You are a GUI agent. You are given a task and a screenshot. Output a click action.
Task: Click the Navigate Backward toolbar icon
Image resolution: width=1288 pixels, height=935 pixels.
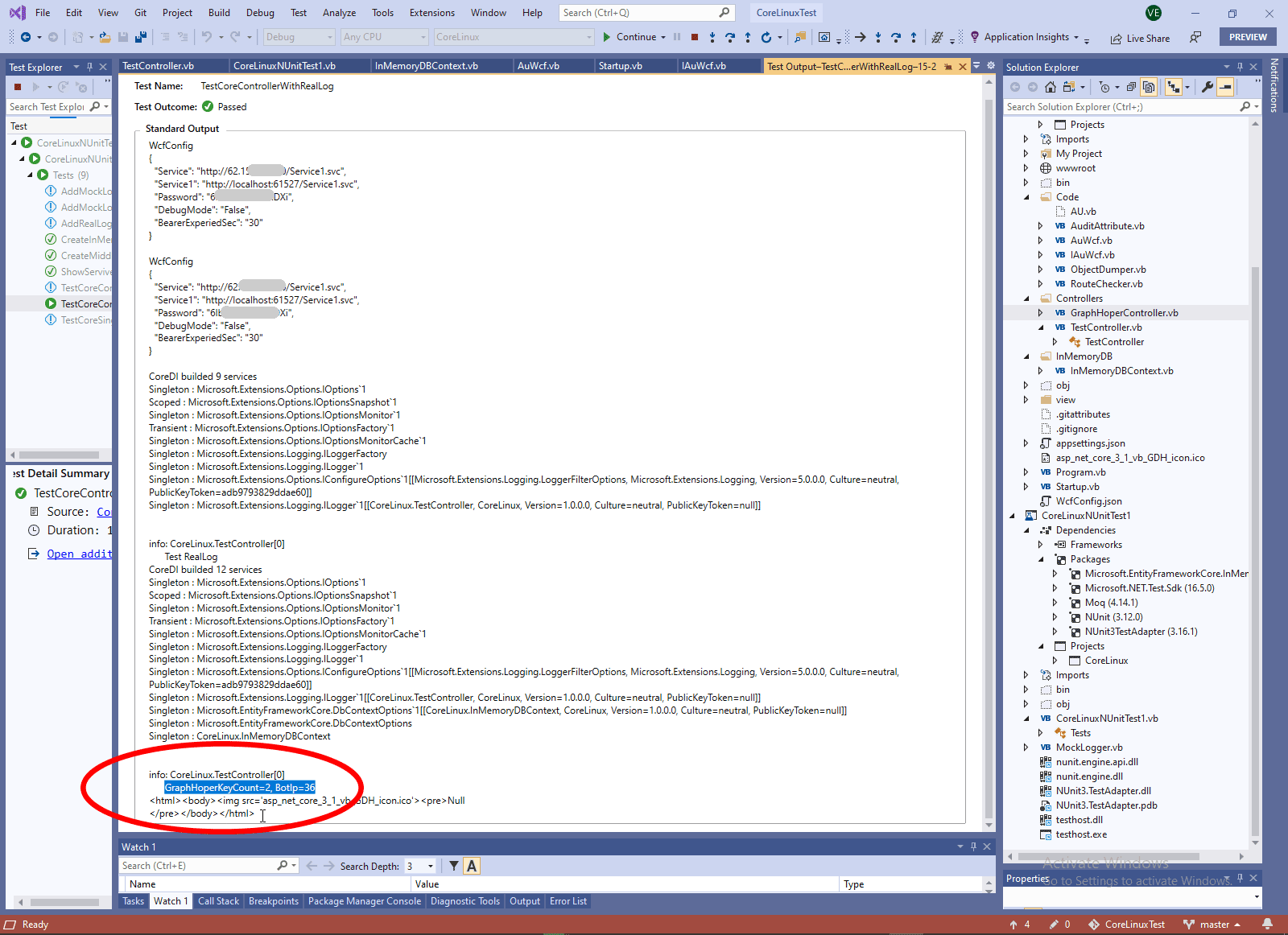point(26,37)
